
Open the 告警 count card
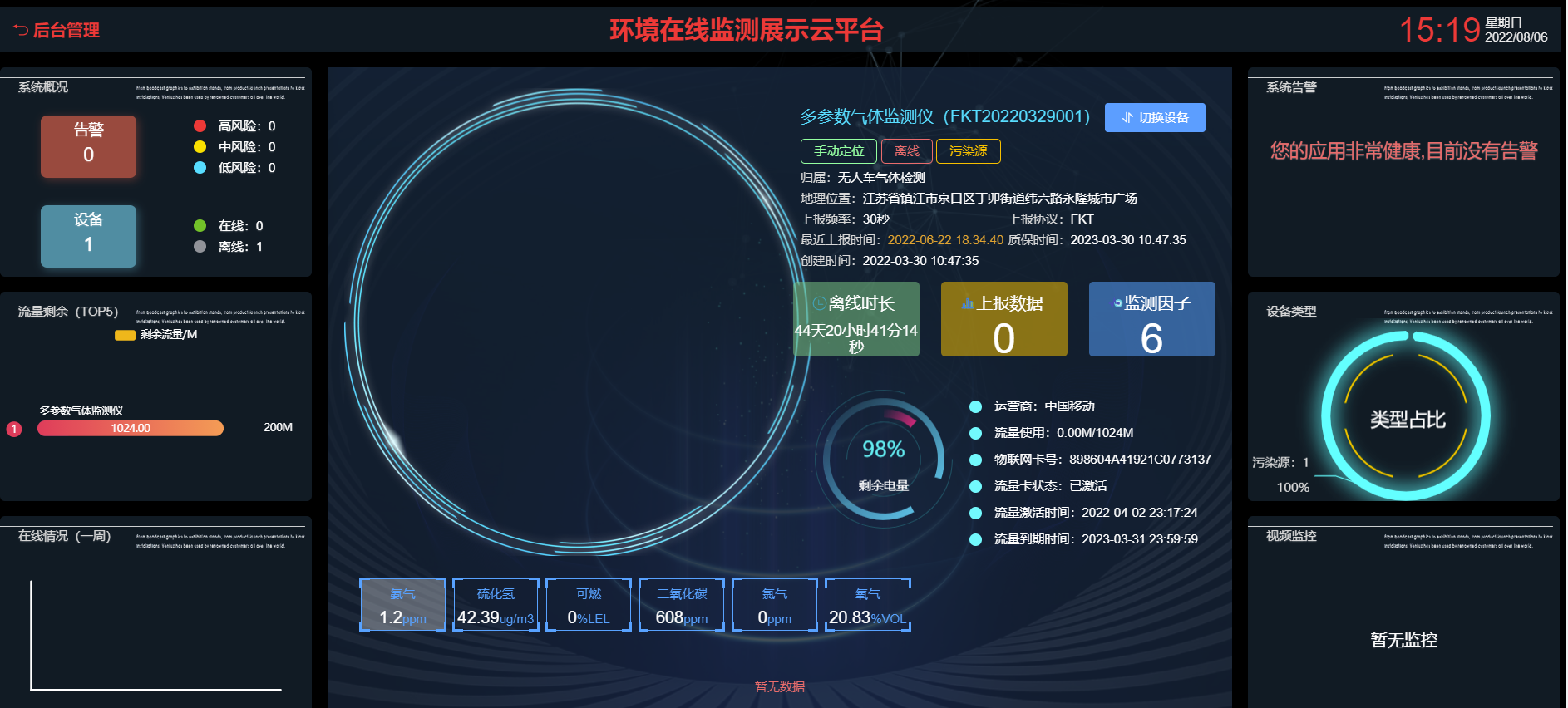[x=88, y=146]
